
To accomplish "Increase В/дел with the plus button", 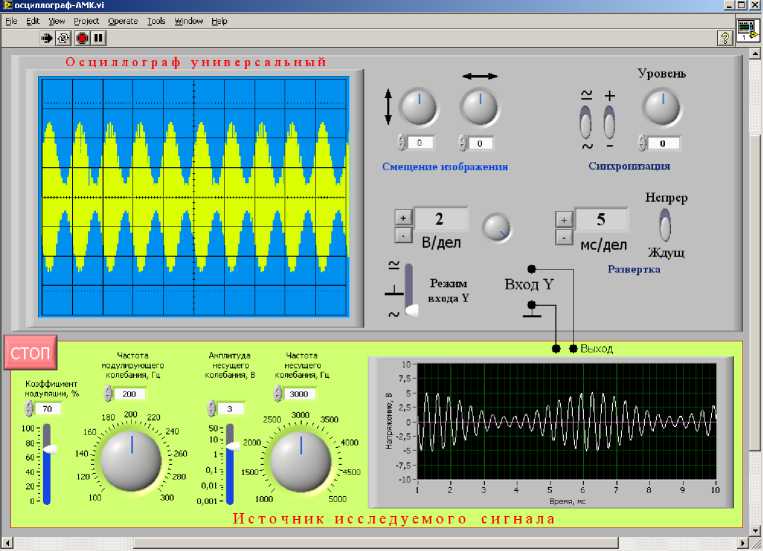I will (x=402, y=217).
